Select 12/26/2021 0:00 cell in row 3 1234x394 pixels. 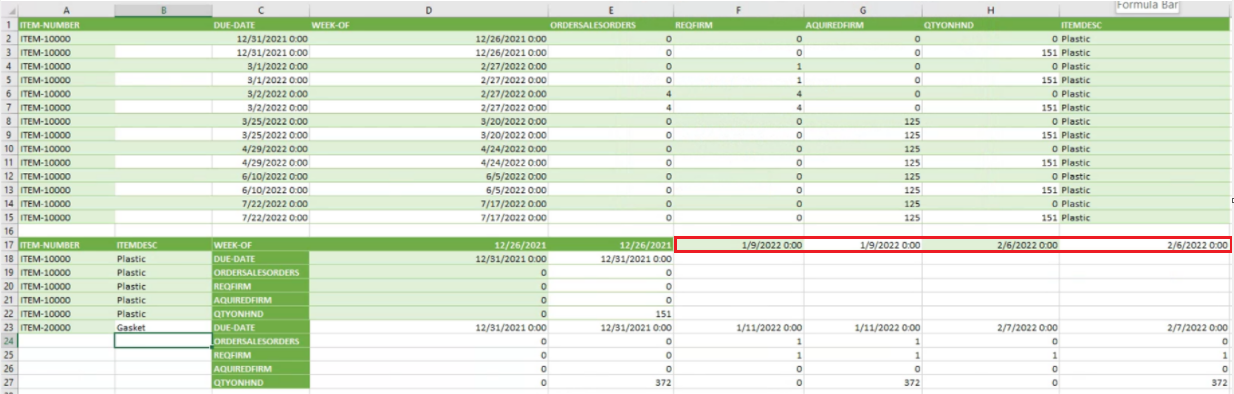429,52
